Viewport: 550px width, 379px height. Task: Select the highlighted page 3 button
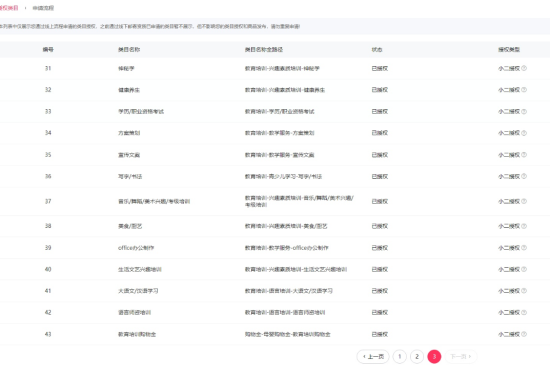coord(434,357)
